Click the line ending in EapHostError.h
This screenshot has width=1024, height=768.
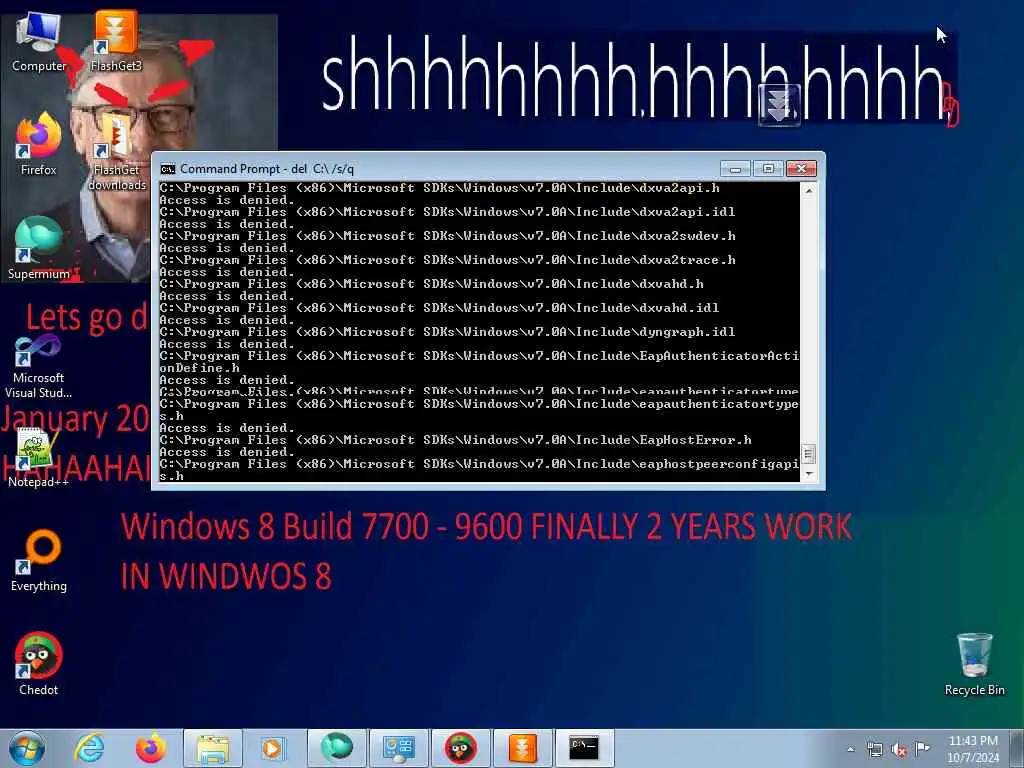click(455, 440)
